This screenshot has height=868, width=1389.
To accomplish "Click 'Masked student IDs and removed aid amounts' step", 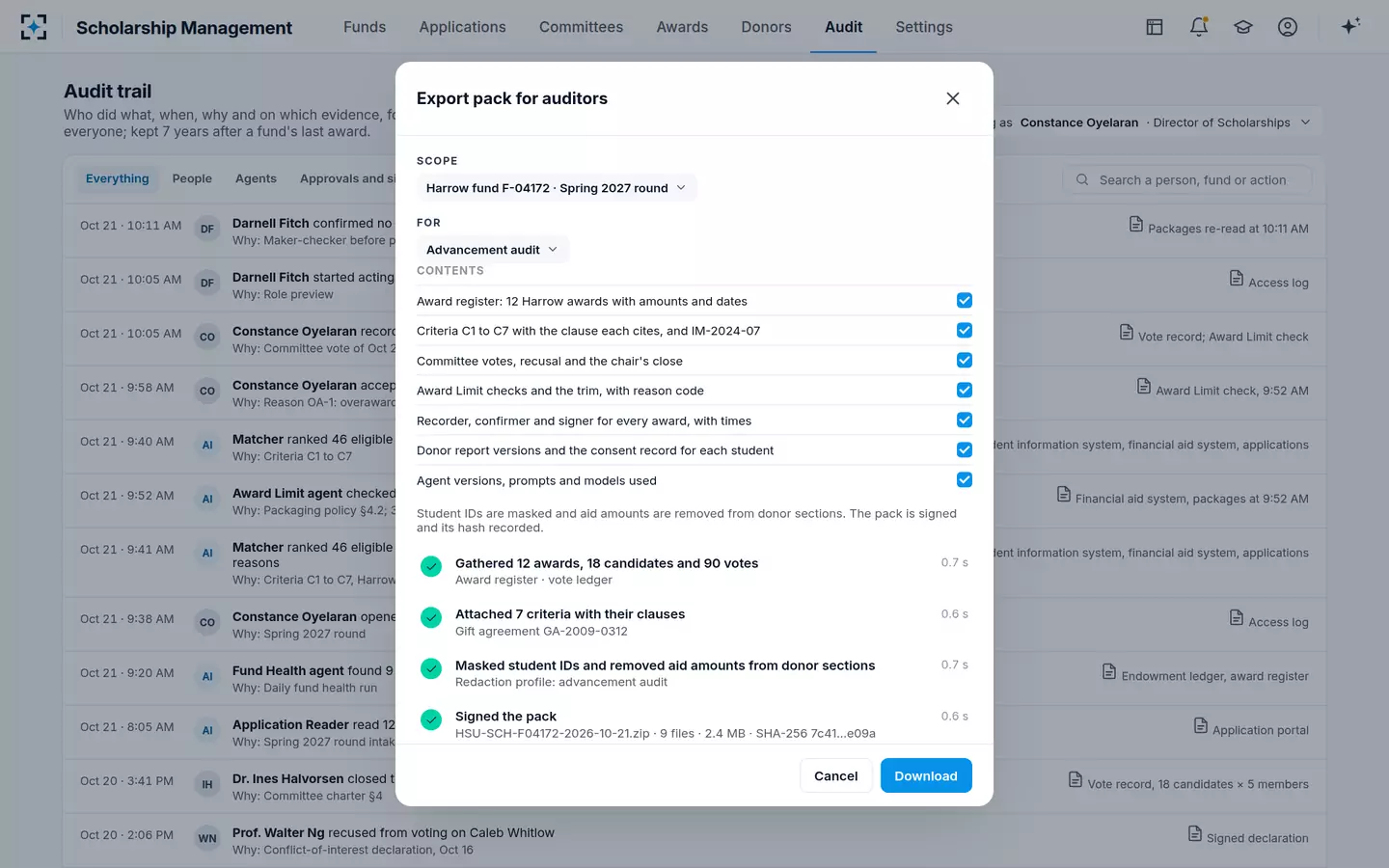I will 694,673.
